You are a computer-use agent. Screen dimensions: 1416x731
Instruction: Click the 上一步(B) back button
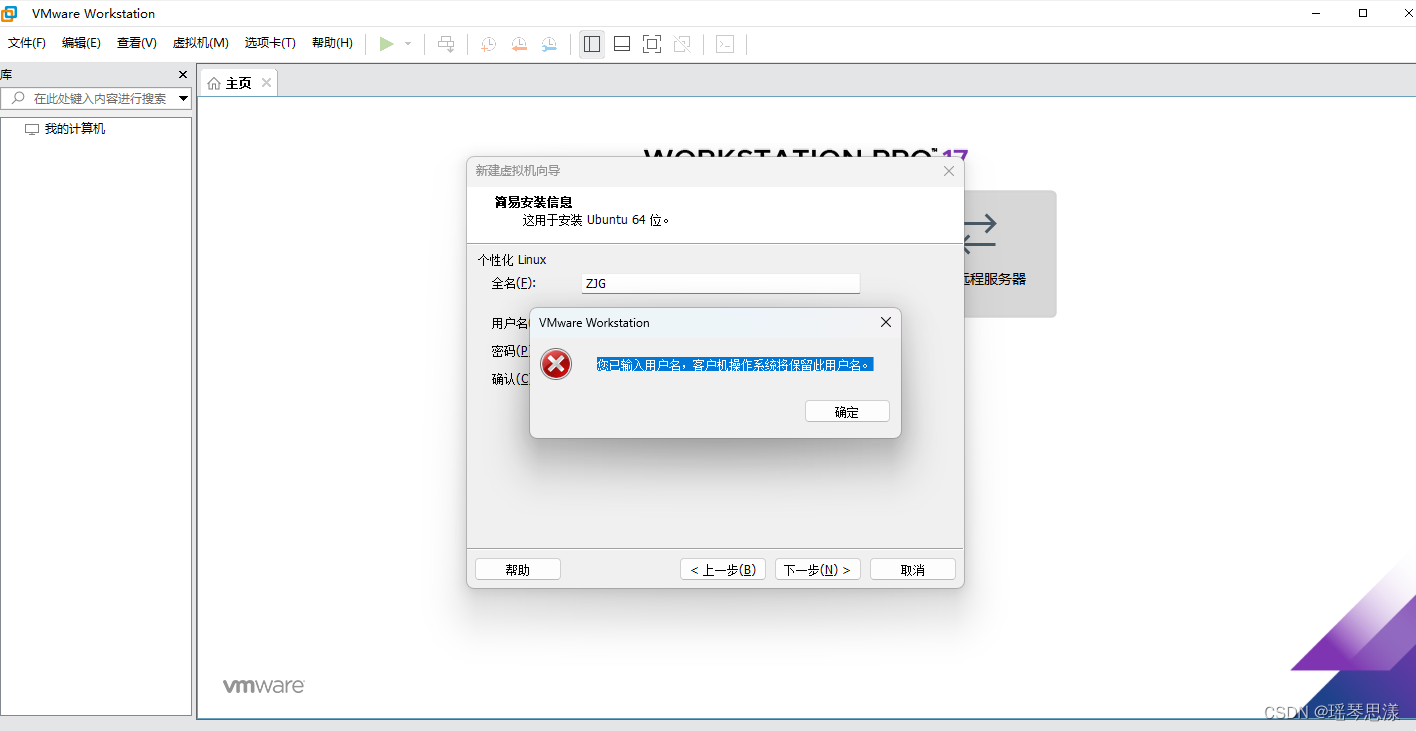pyautogui.click(x=723, y=569)
